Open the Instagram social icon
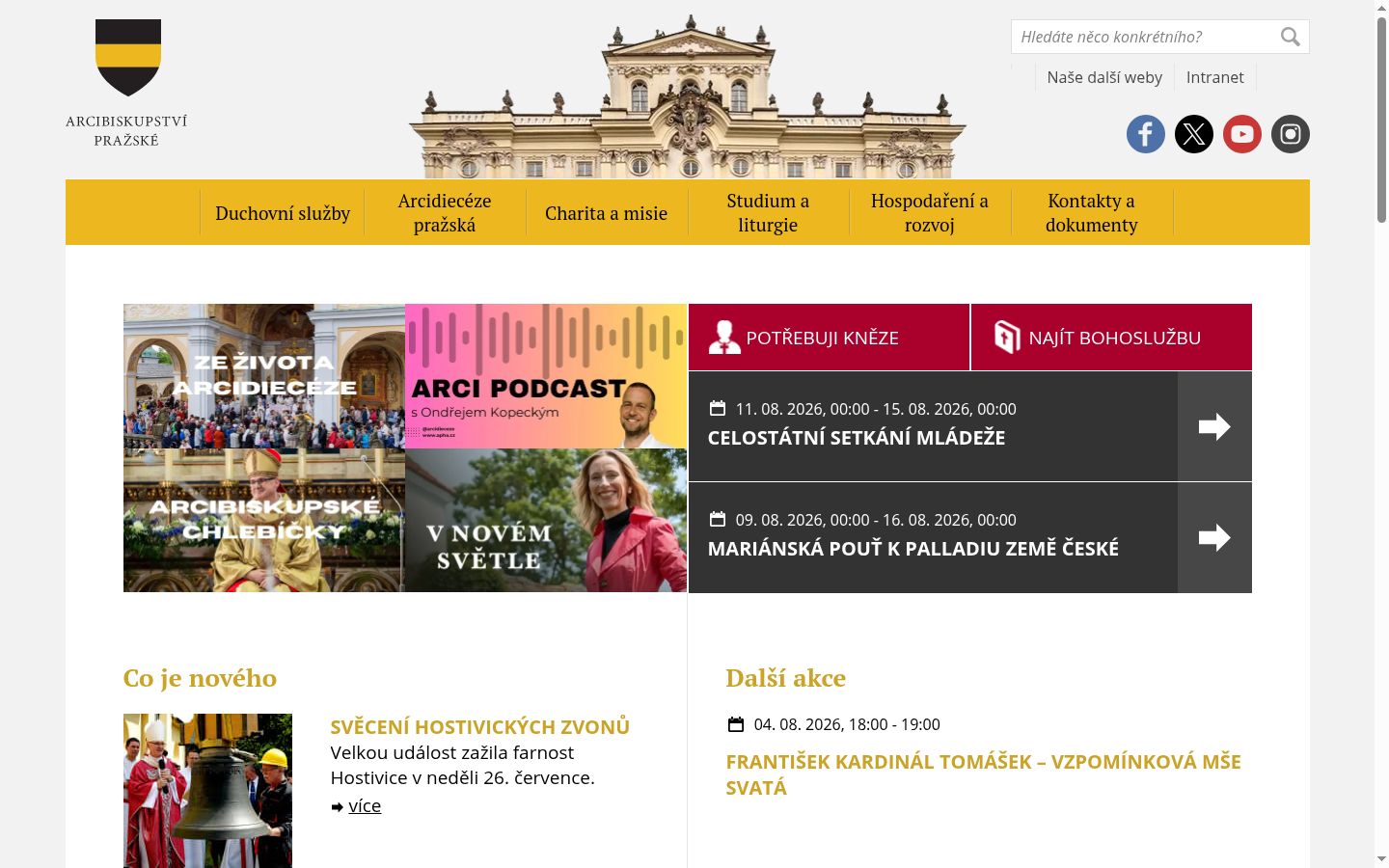The image size is (1389, 868). point(1291,134)
